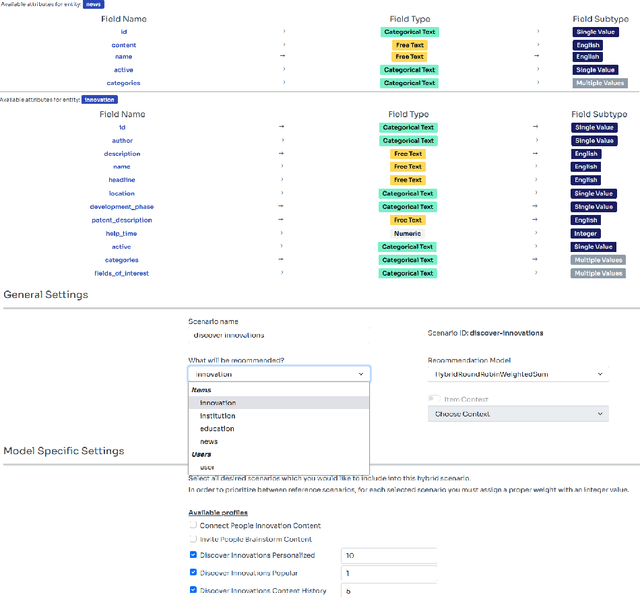Choose education option in dropdown list
The height and width of the screenshot is (597, 640).
(x=217, y=428)
